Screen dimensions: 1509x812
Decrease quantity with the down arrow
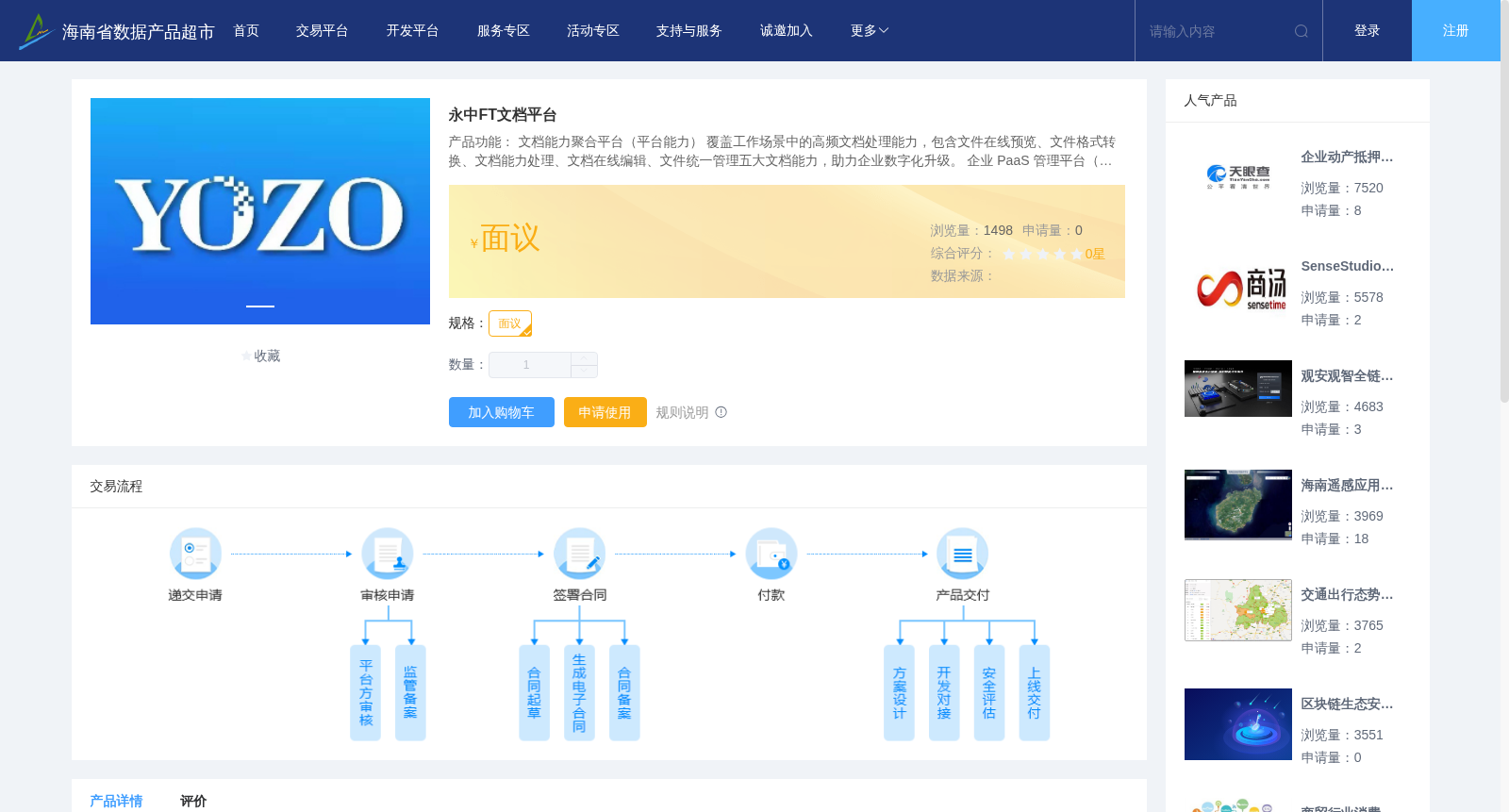click(584, 372)
